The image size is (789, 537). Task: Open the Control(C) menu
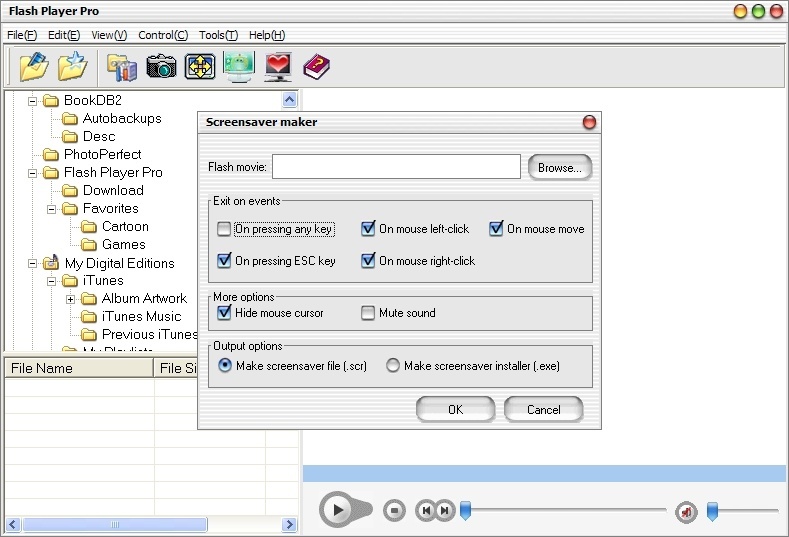[x=163, y=35]
